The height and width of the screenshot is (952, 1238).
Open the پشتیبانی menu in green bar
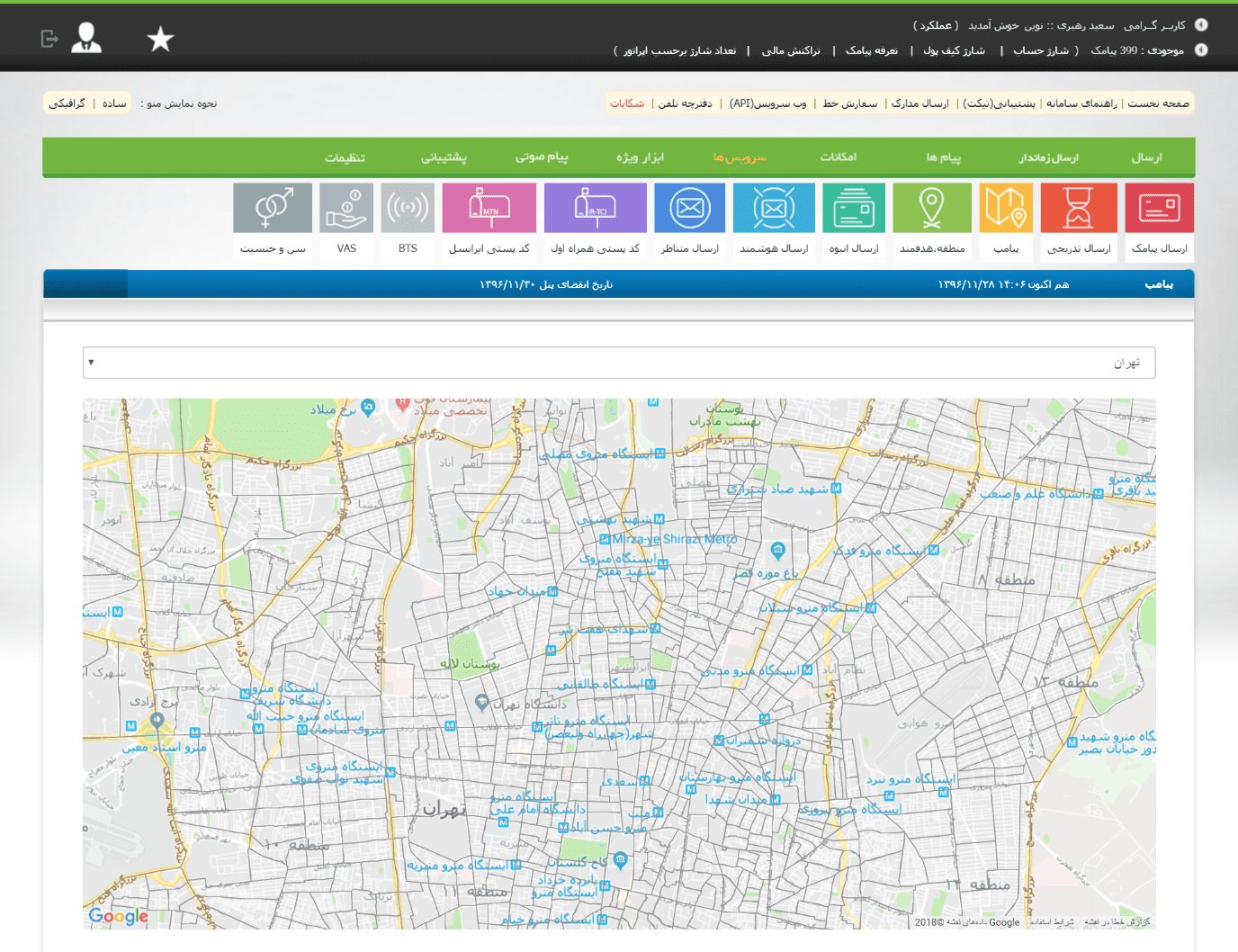(x=444, y=157)
